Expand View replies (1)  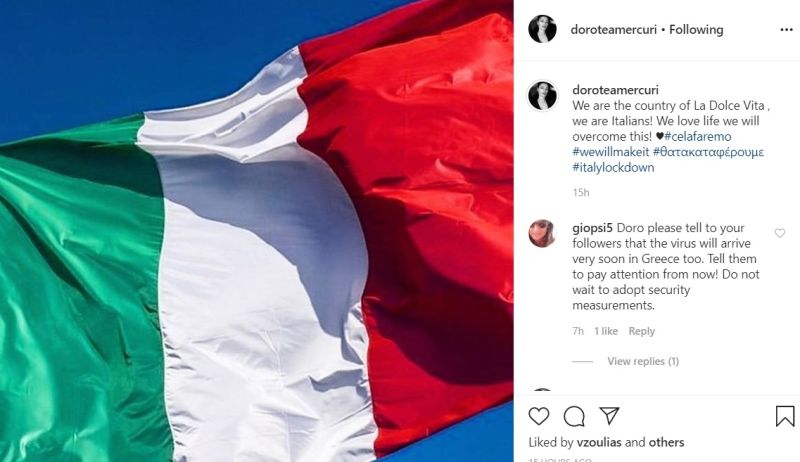click(x=643, y=361)
